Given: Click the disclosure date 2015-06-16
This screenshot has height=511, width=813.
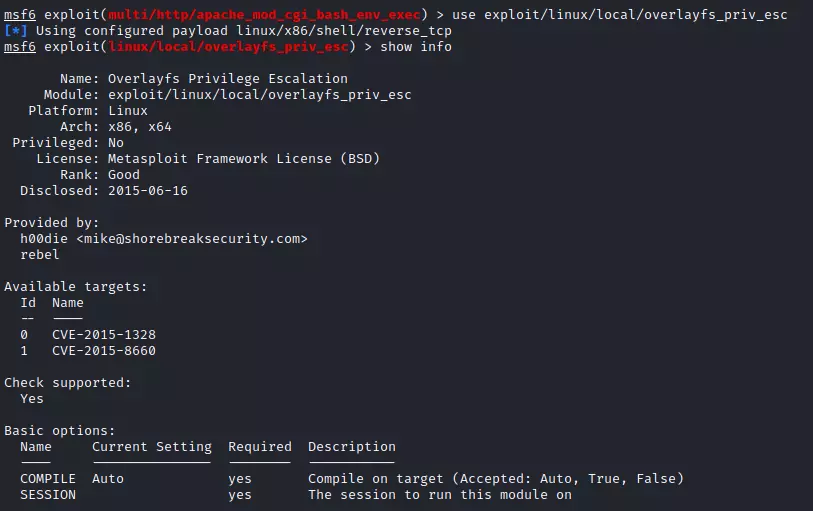Looking at the screenshot, I should (148, 191).
